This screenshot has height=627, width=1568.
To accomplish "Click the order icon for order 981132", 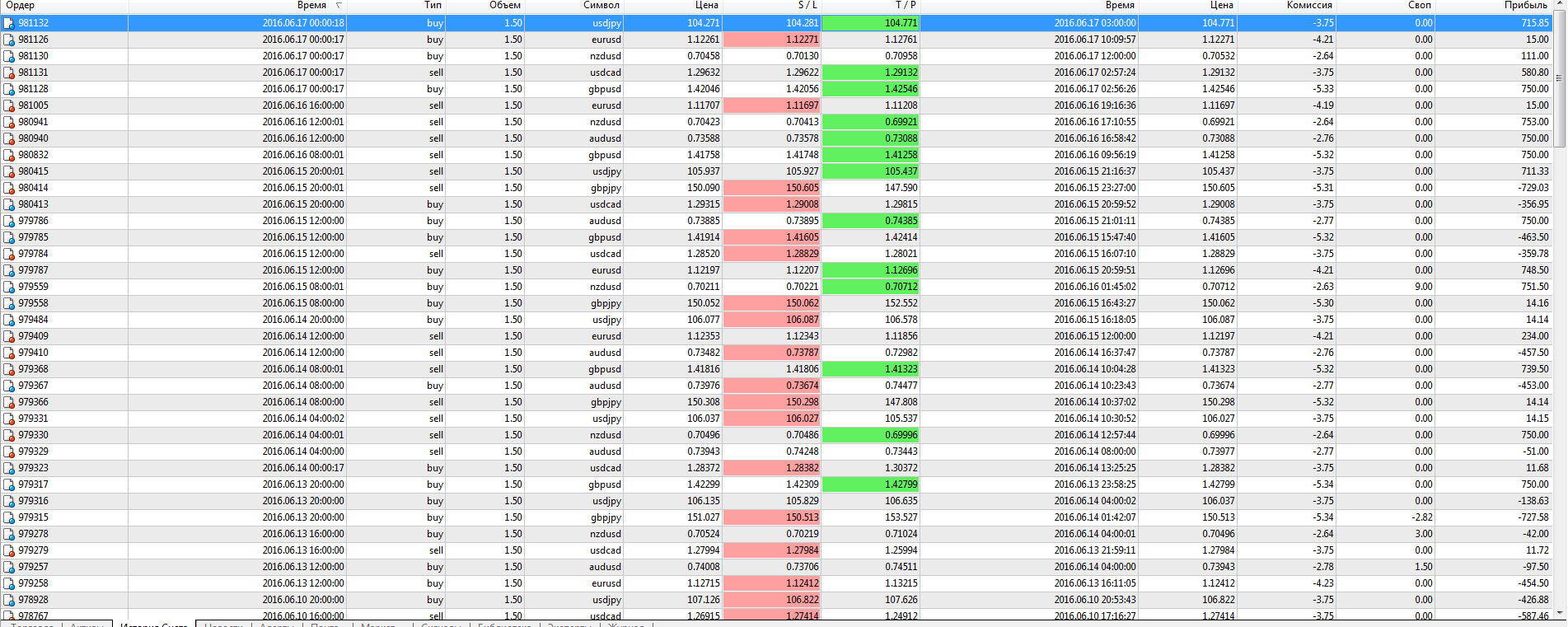I will [x=9, y=23].
